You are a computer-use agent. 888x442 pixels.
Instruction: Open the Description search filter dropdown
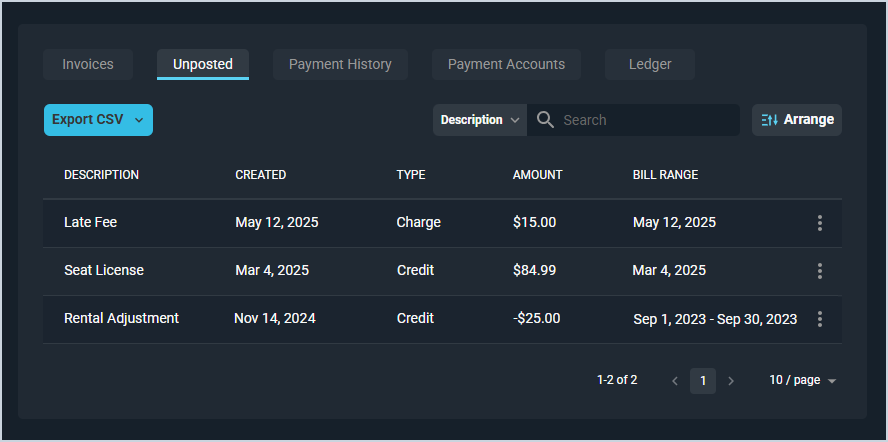click(x=480, y=120)
